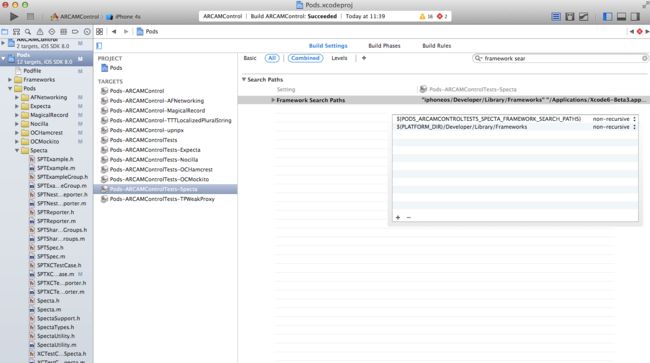This screenshot has width=650, height=363.
Task: Choose the iPhone 4s destination
Action: click(x=123, y=17)
